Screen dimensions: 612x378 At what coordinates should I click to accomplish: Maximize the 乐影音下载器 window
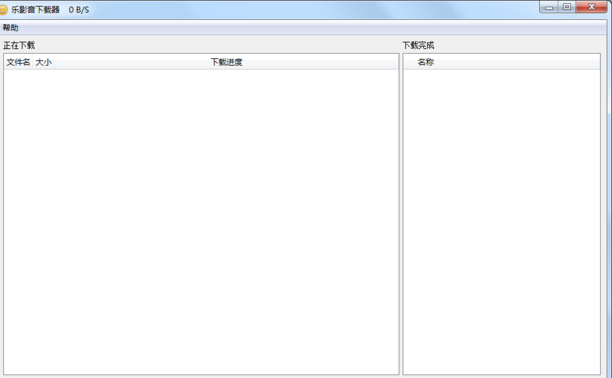(x=567, y=7)
